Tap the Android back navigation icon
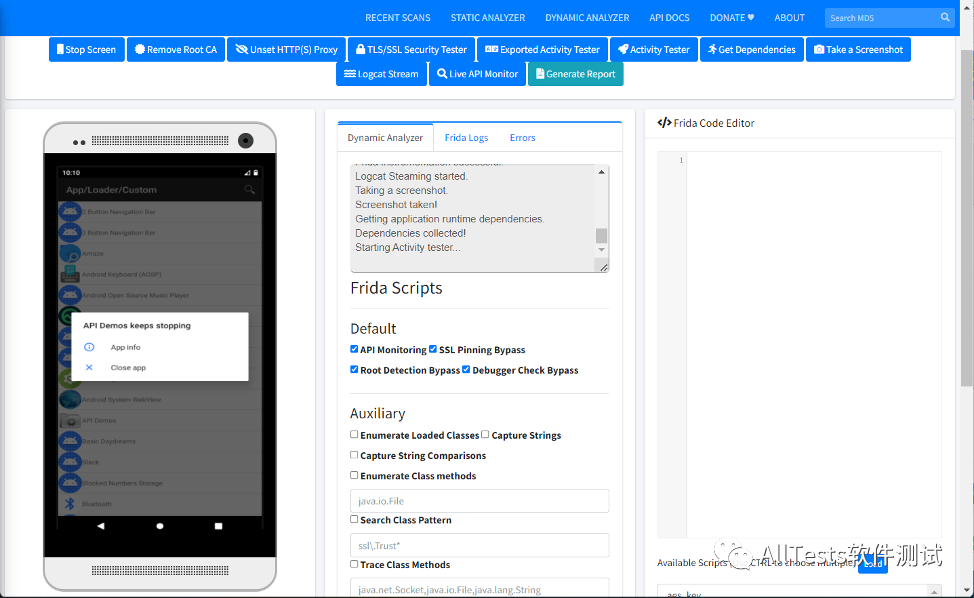974x598 pixels. click(x=101, y=526)
